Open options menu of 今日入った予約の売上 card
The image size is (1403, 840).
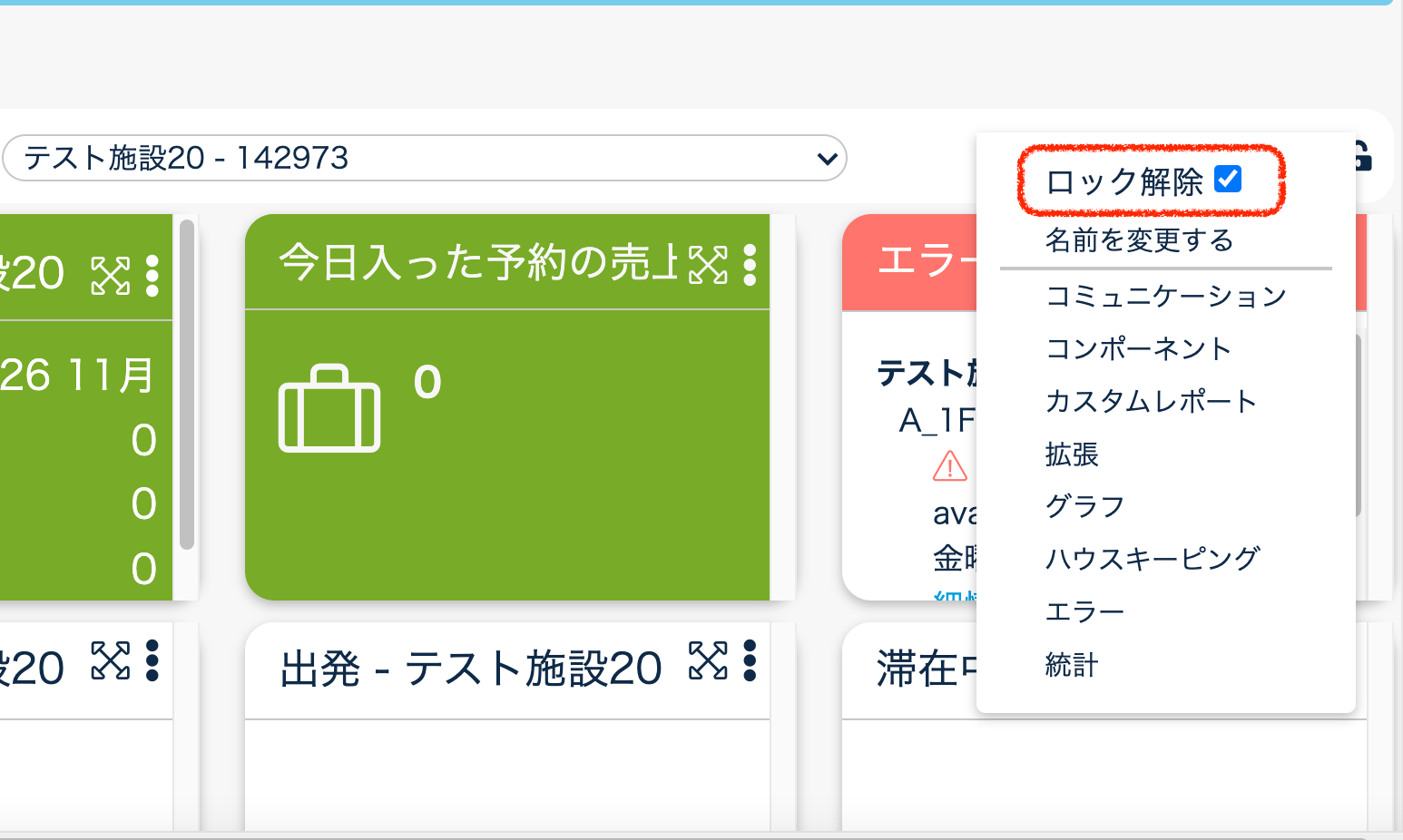click(750, 265)
